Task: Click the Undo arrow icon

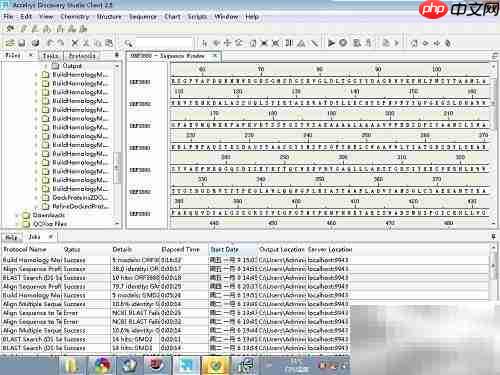Action: [x=50, y=43]
